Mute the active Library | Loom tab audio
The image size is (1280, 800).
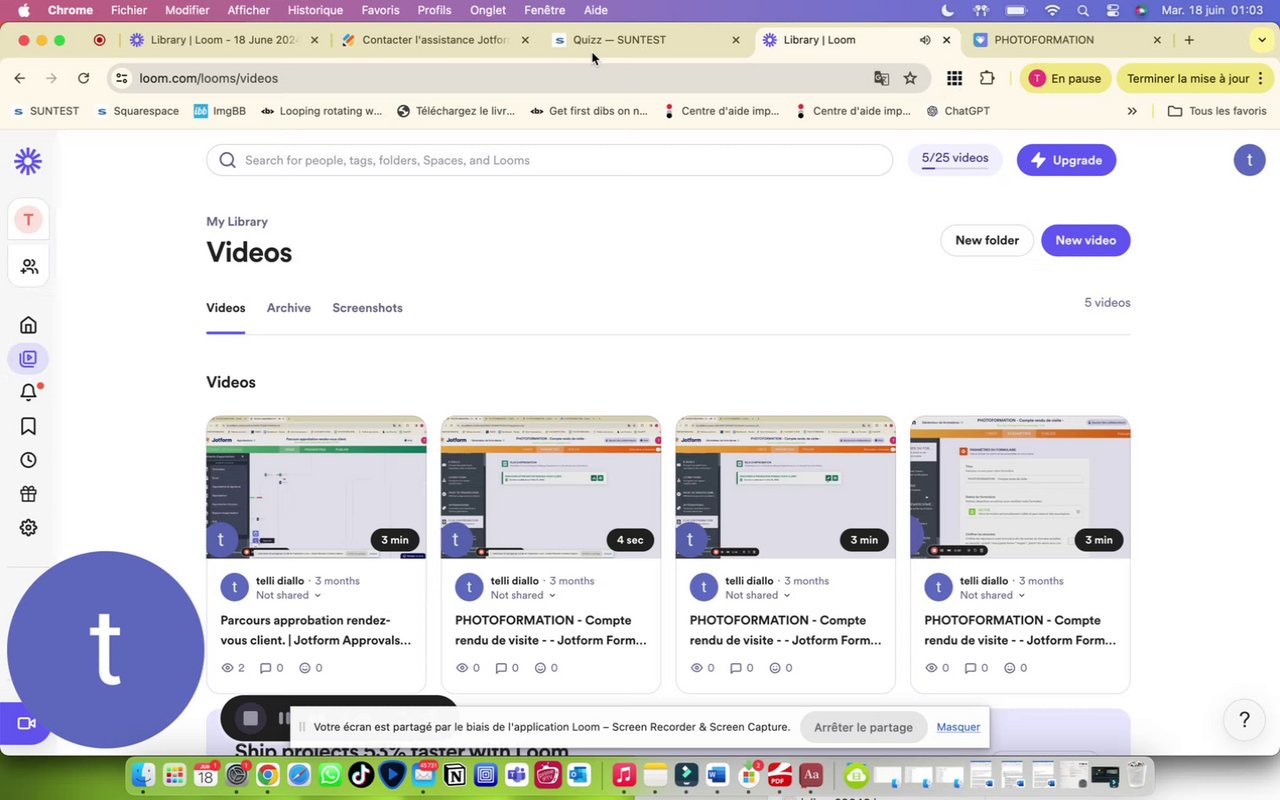(x=925, y=40)
